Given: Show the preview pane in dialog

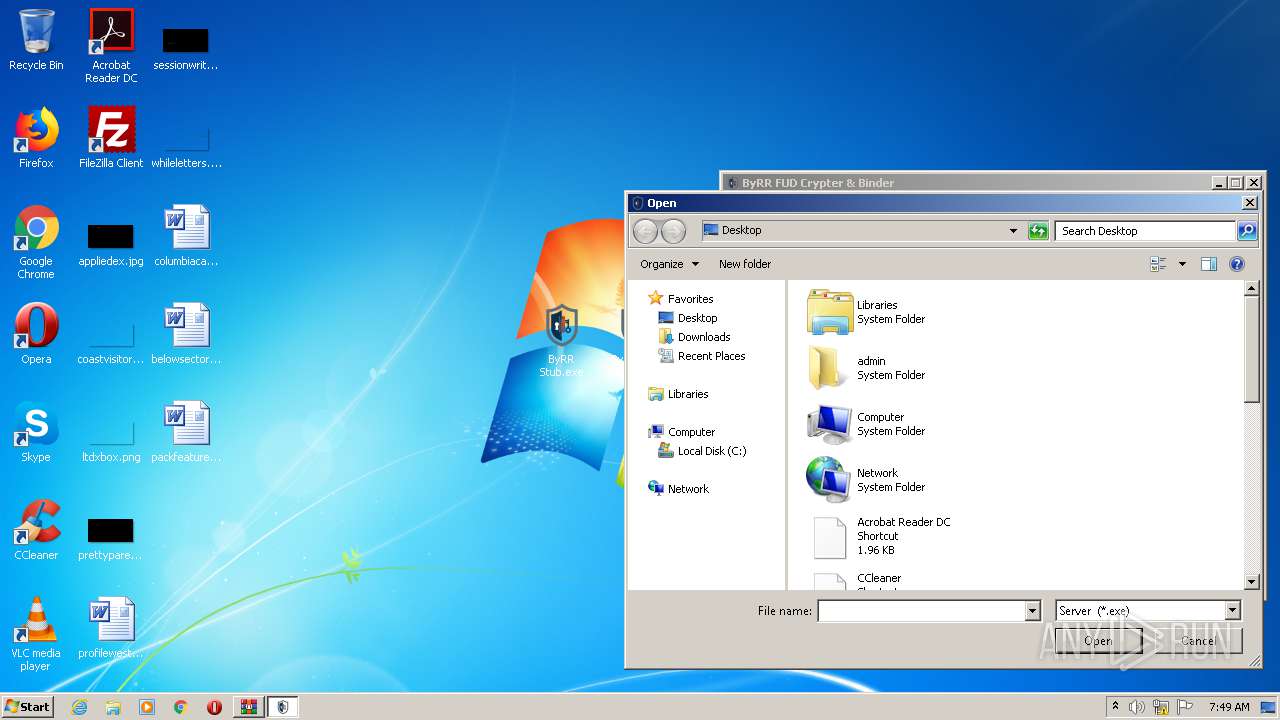Looking at the screenshot, I should 1209,264.
